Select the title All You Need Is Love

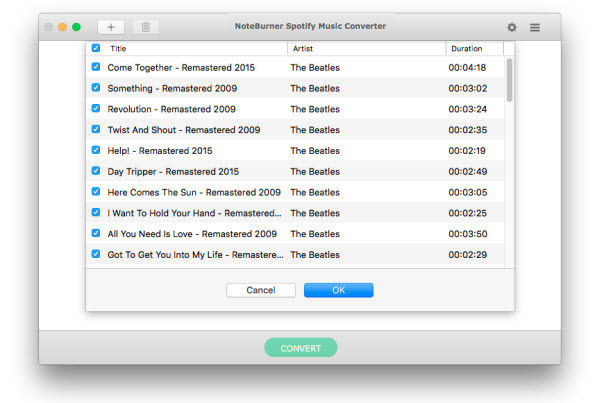coord(192,234)
